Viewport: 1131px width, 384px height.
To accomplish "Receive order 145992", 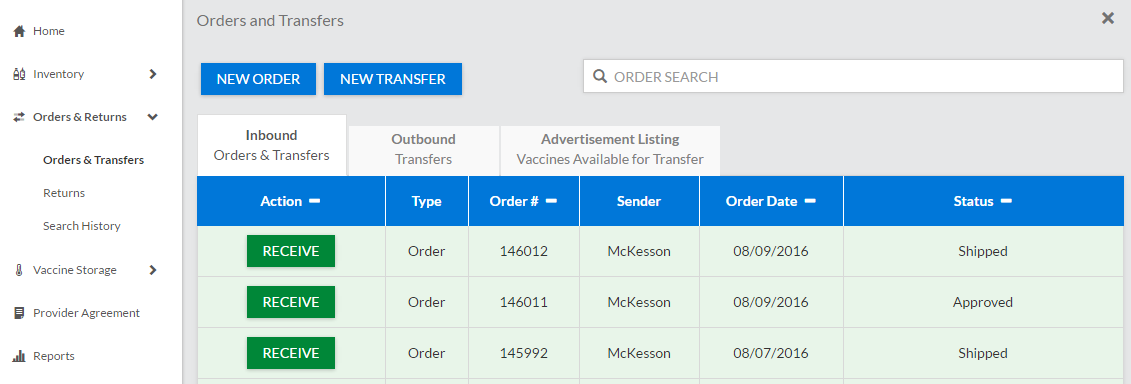I will coord(291,353).
